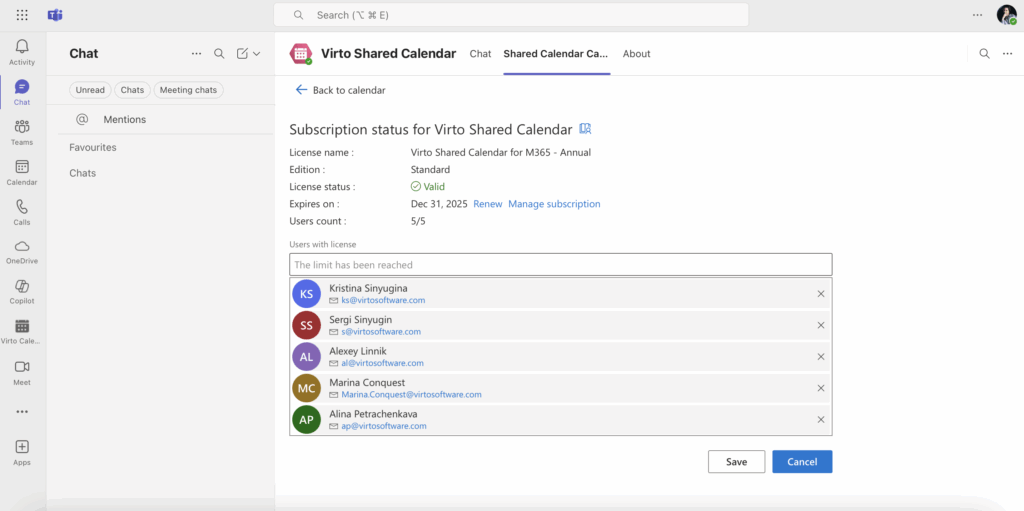
Task: Click the Cancel button
Action: [x=802, y=461]
